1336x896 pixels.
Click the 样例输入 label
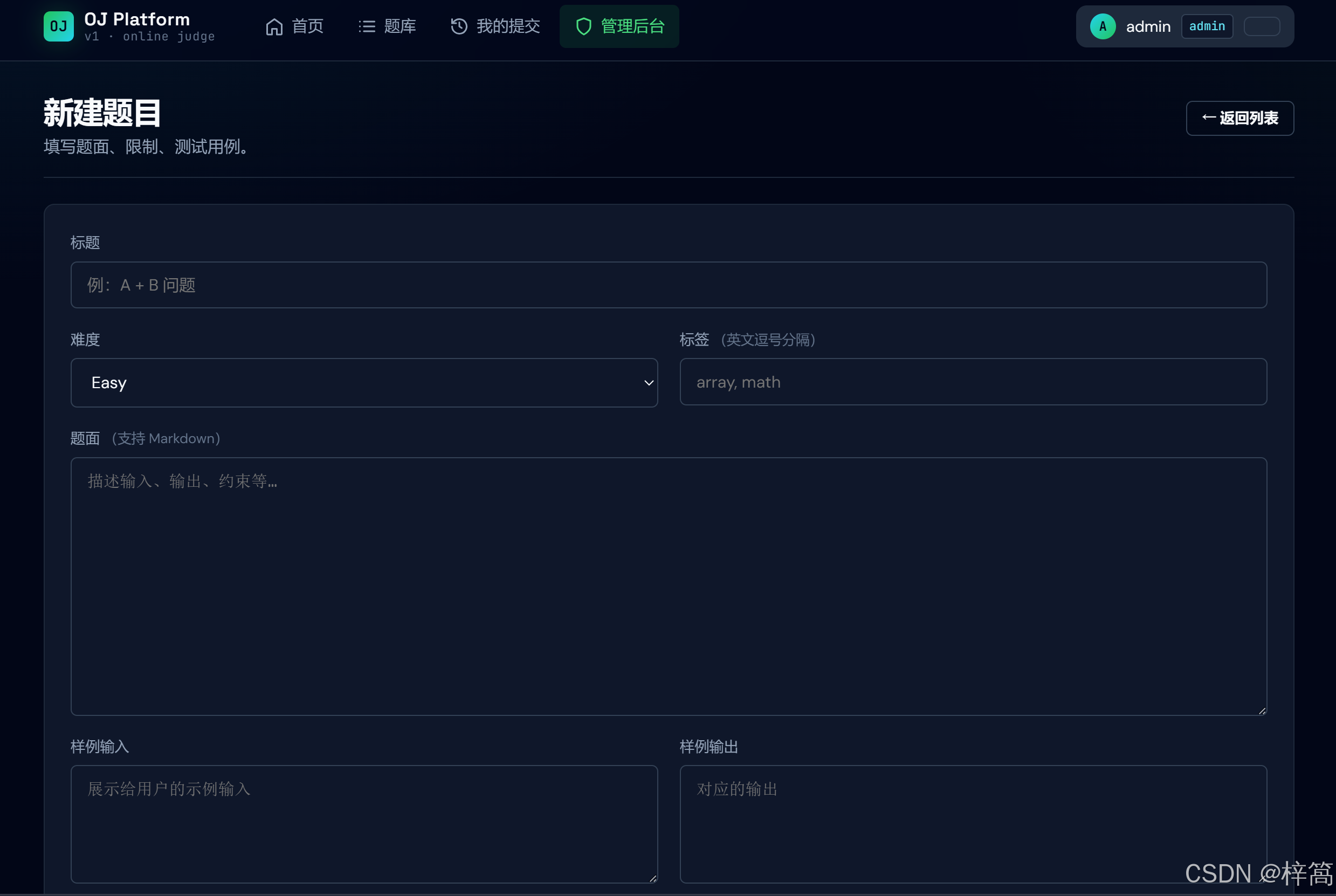(99, 746)
